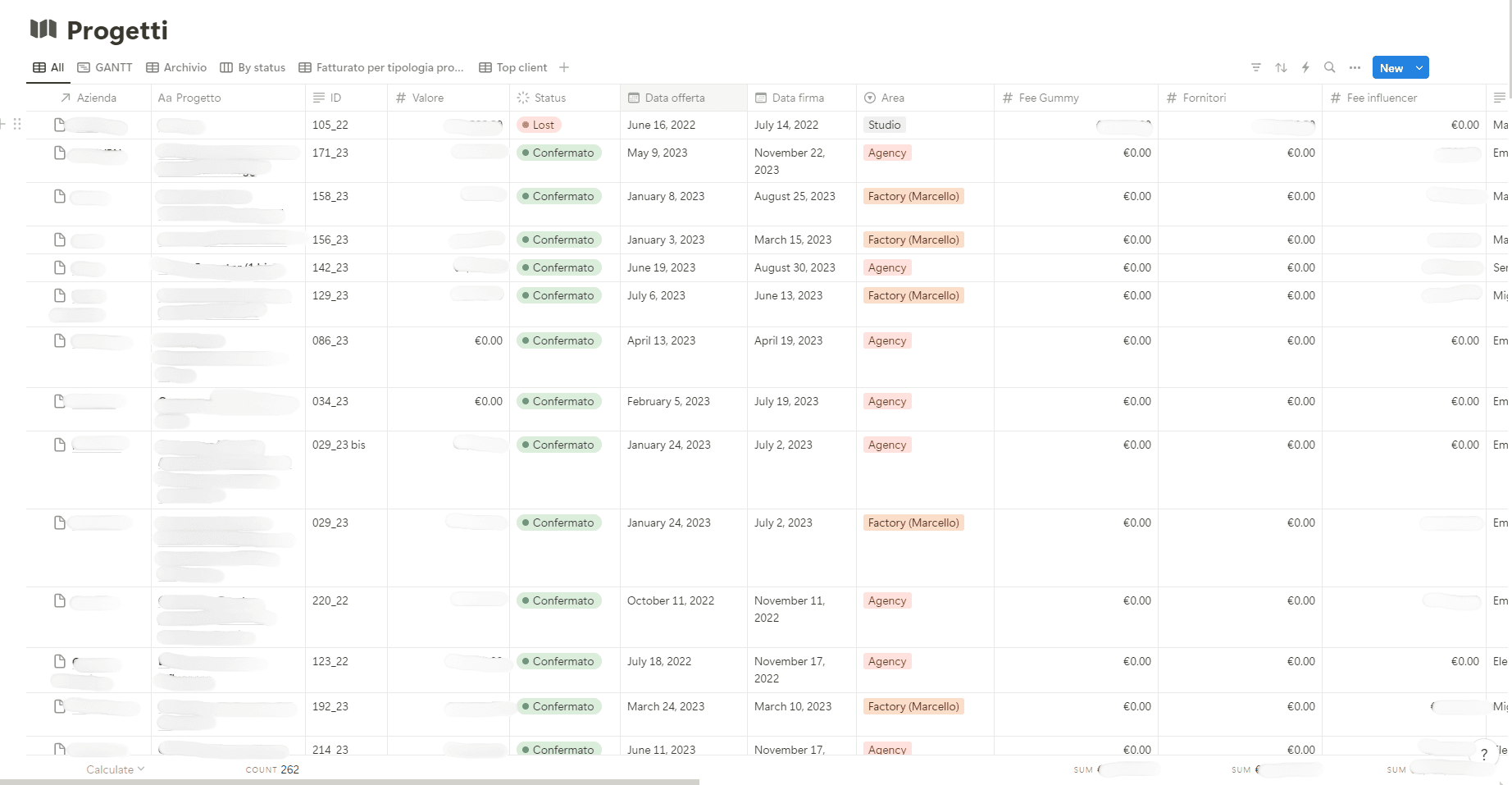Viewport: 1512px width, 785px height.
Task: Open page icon of row 142_23
Action: [x=59, y=267]
